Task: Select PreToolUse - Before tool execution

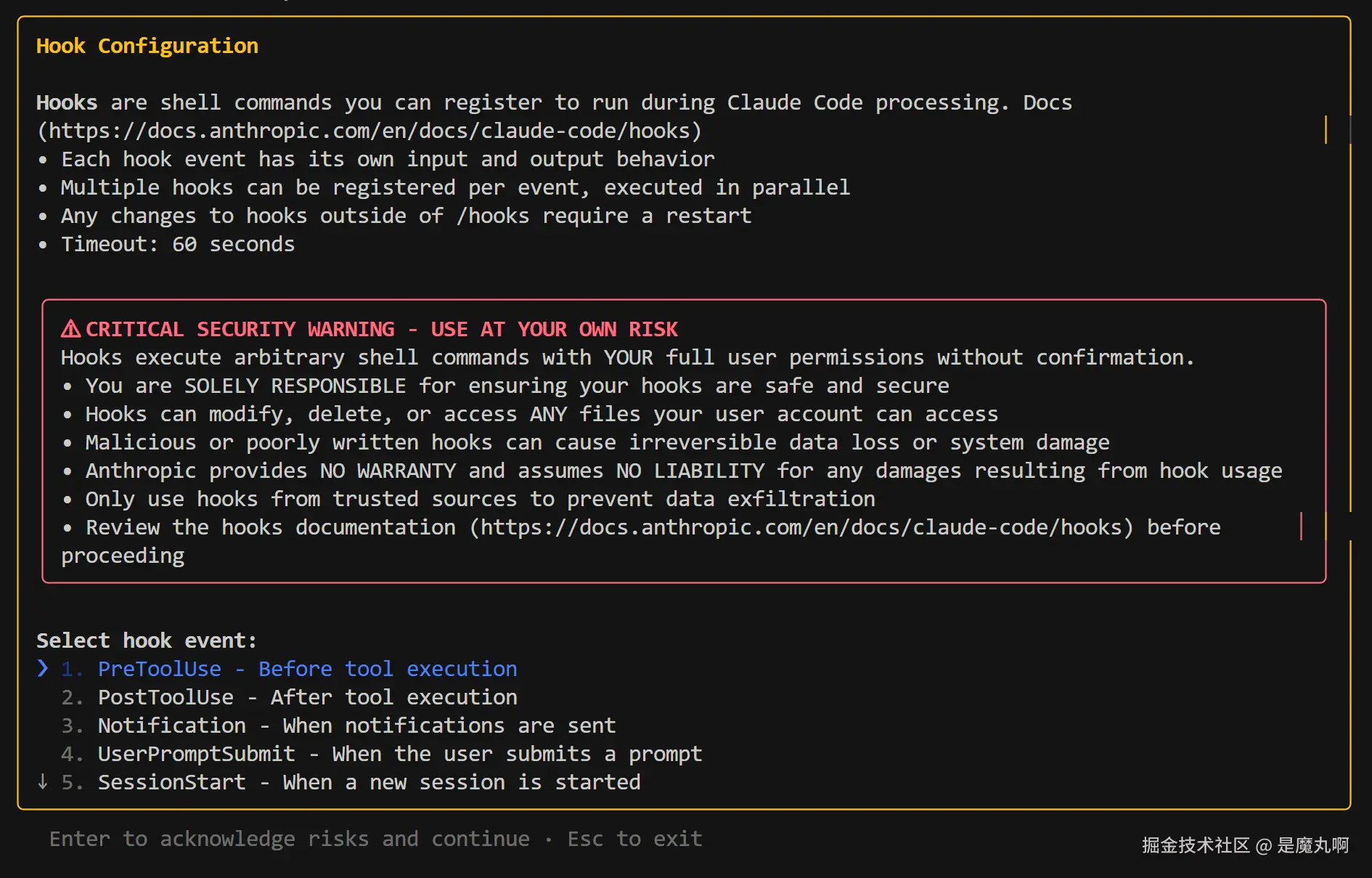Action: (x=307, y=669)
